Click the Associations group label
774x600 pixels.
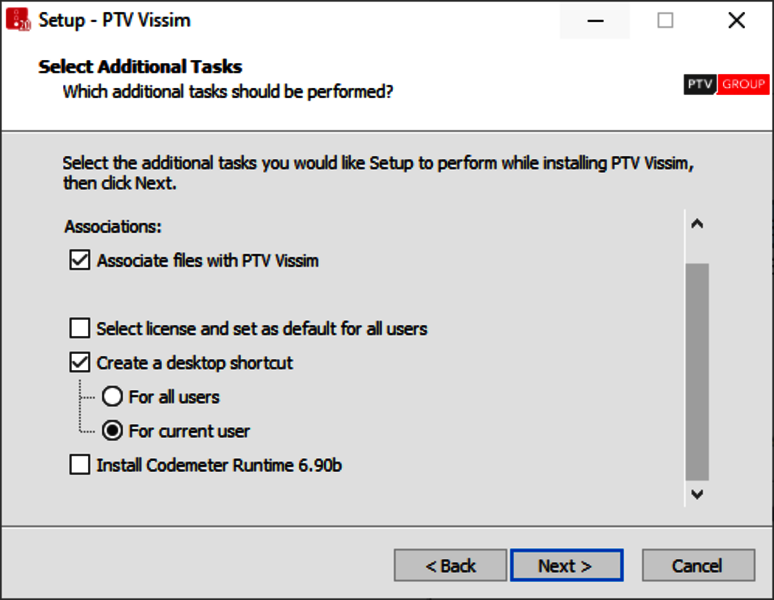[x=113, y=227]
